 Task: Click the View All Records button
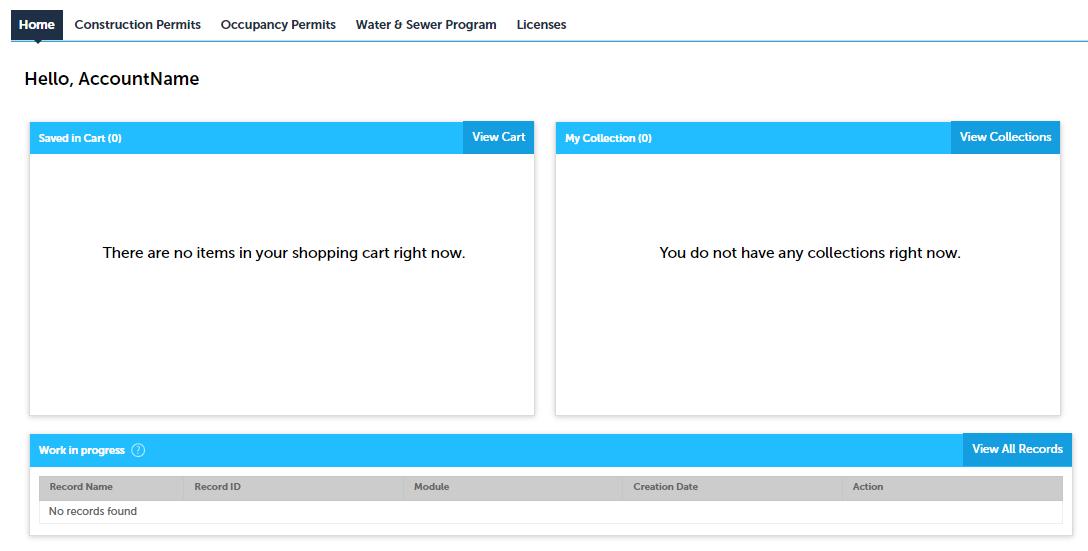pyautogui.click(x=1017, y=450)
